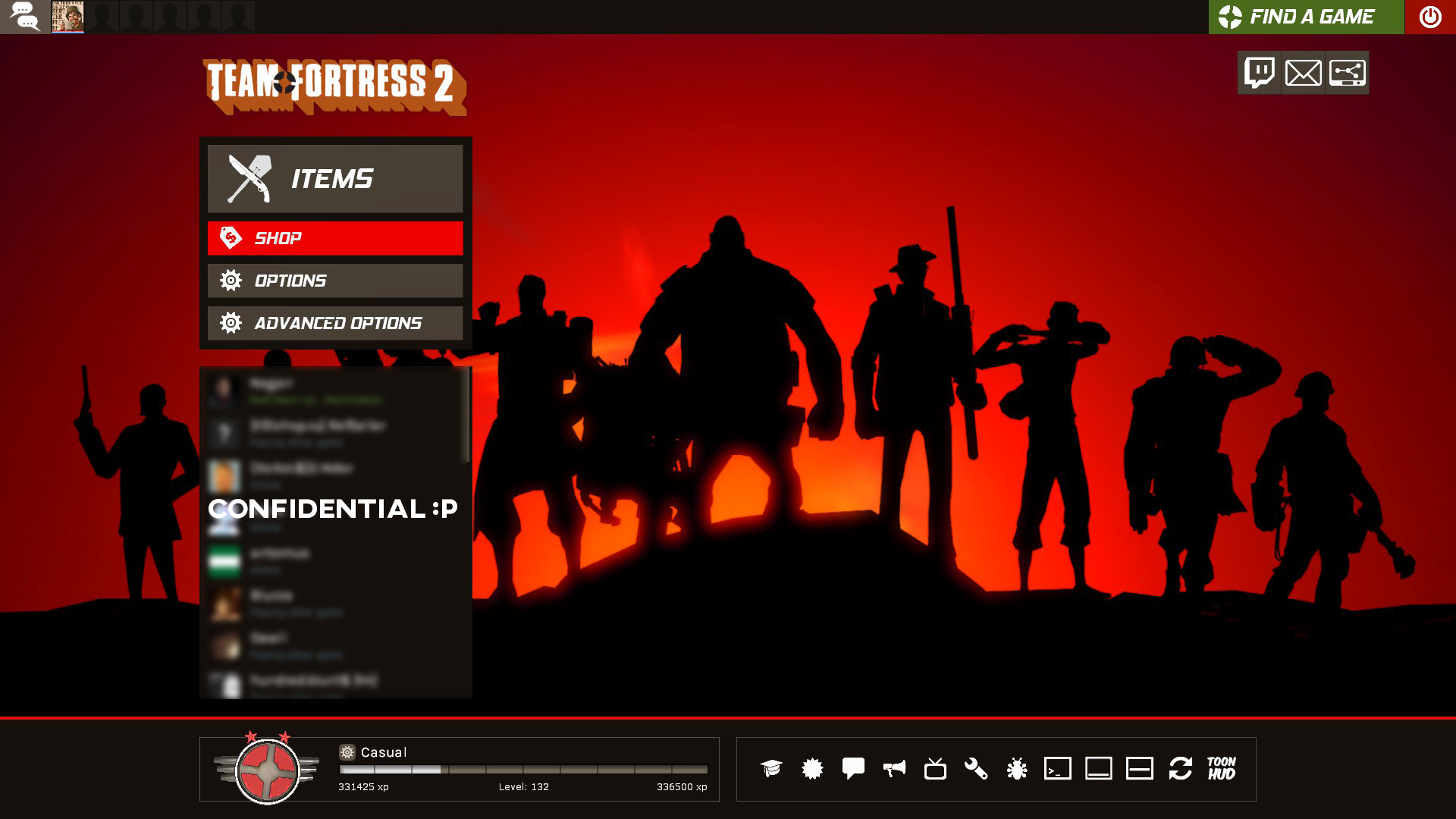The height and width of the screenshot is (819, 1456).
Task: Open Advanced Options
Action: (x=335, y=323)
